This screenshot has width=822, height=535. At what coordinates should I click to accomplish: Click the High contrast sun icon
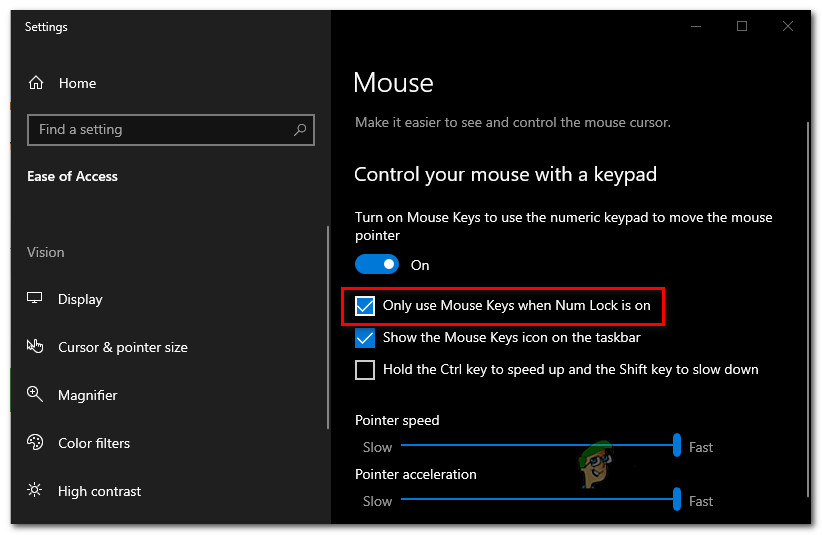[x=35, y=491]
